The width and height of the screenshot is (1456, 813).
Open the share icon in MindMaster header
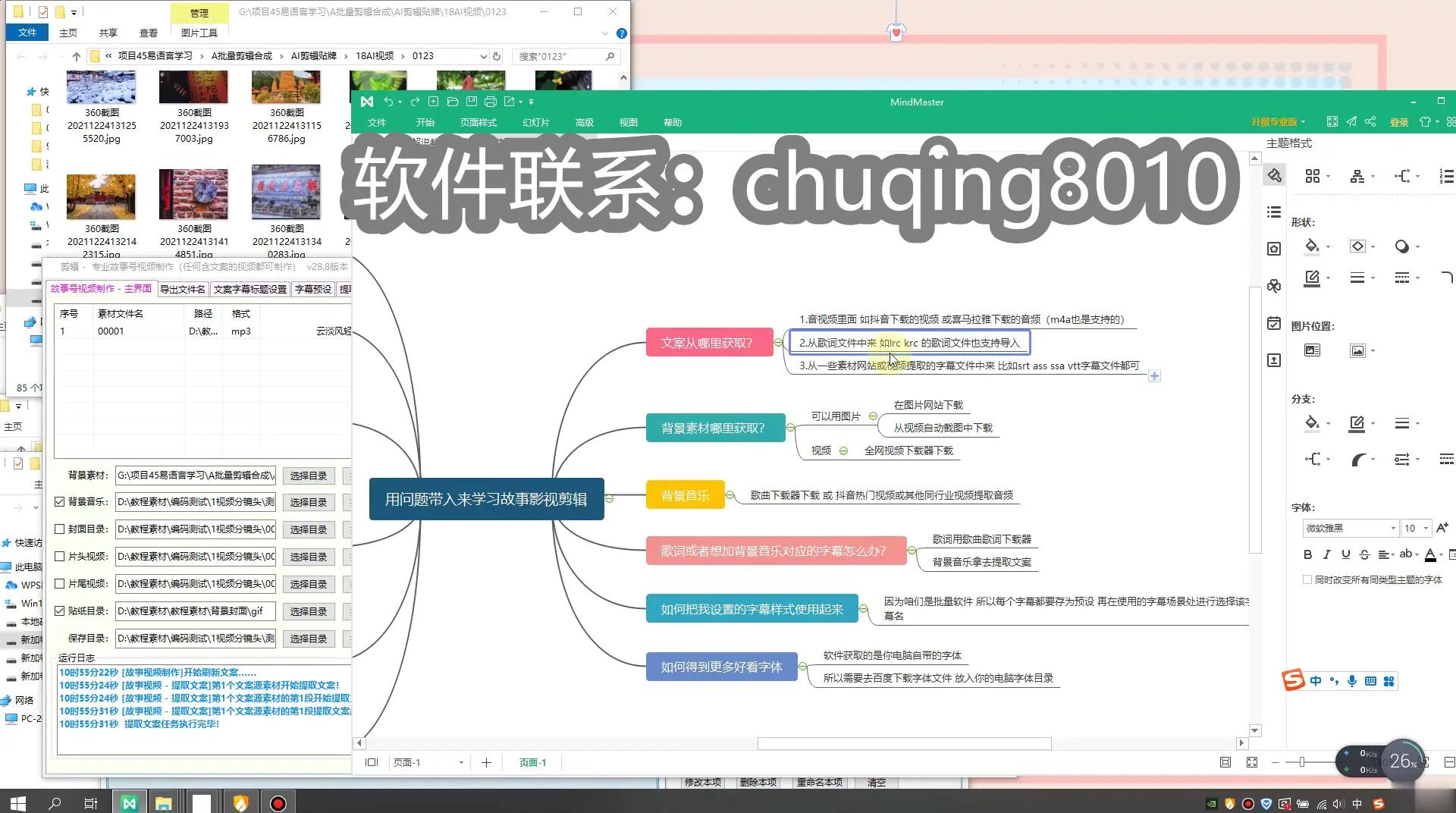[1370, 121]
